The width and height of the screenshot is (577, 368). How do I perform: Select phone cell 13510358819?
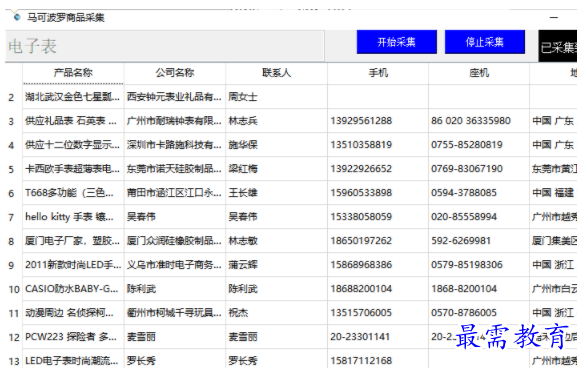click(x=378, y=145)
